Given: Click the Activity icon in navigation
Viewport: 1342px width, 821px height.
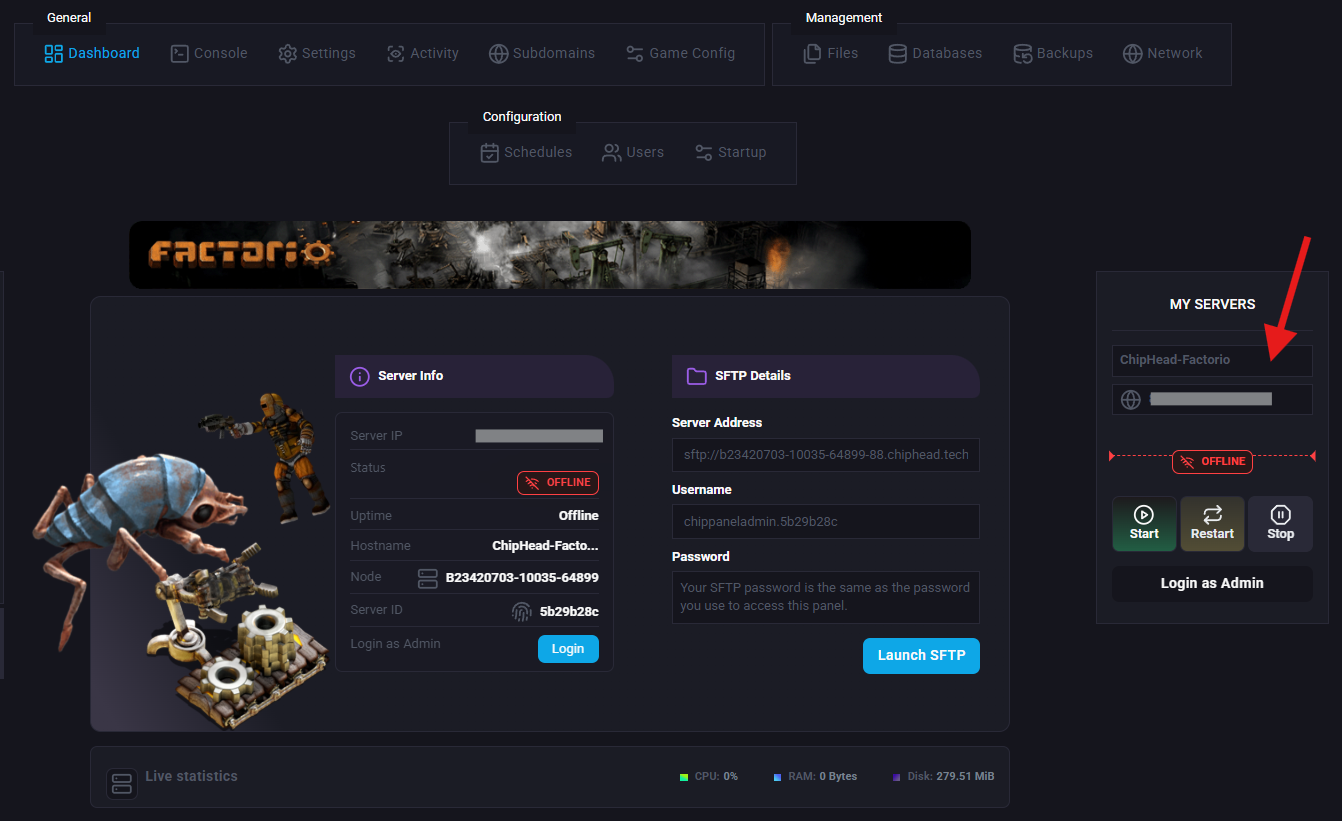Looking at the screenshot, I should point(396,54).
